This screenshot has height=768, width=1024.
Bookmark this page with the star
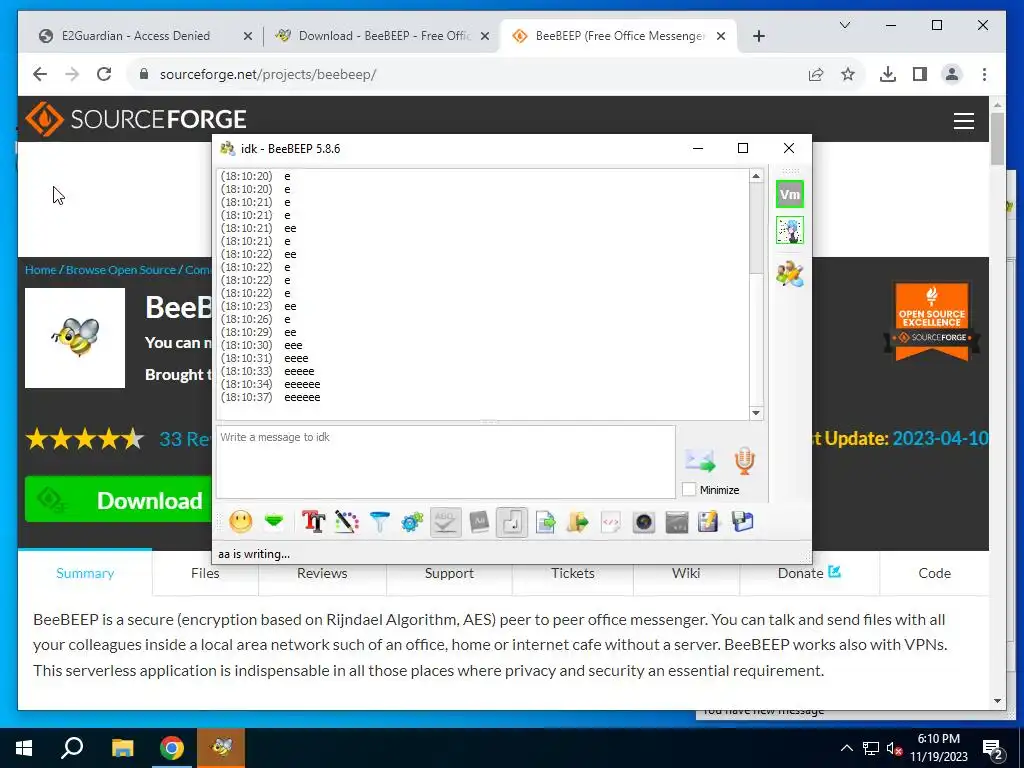coord(848,74)
